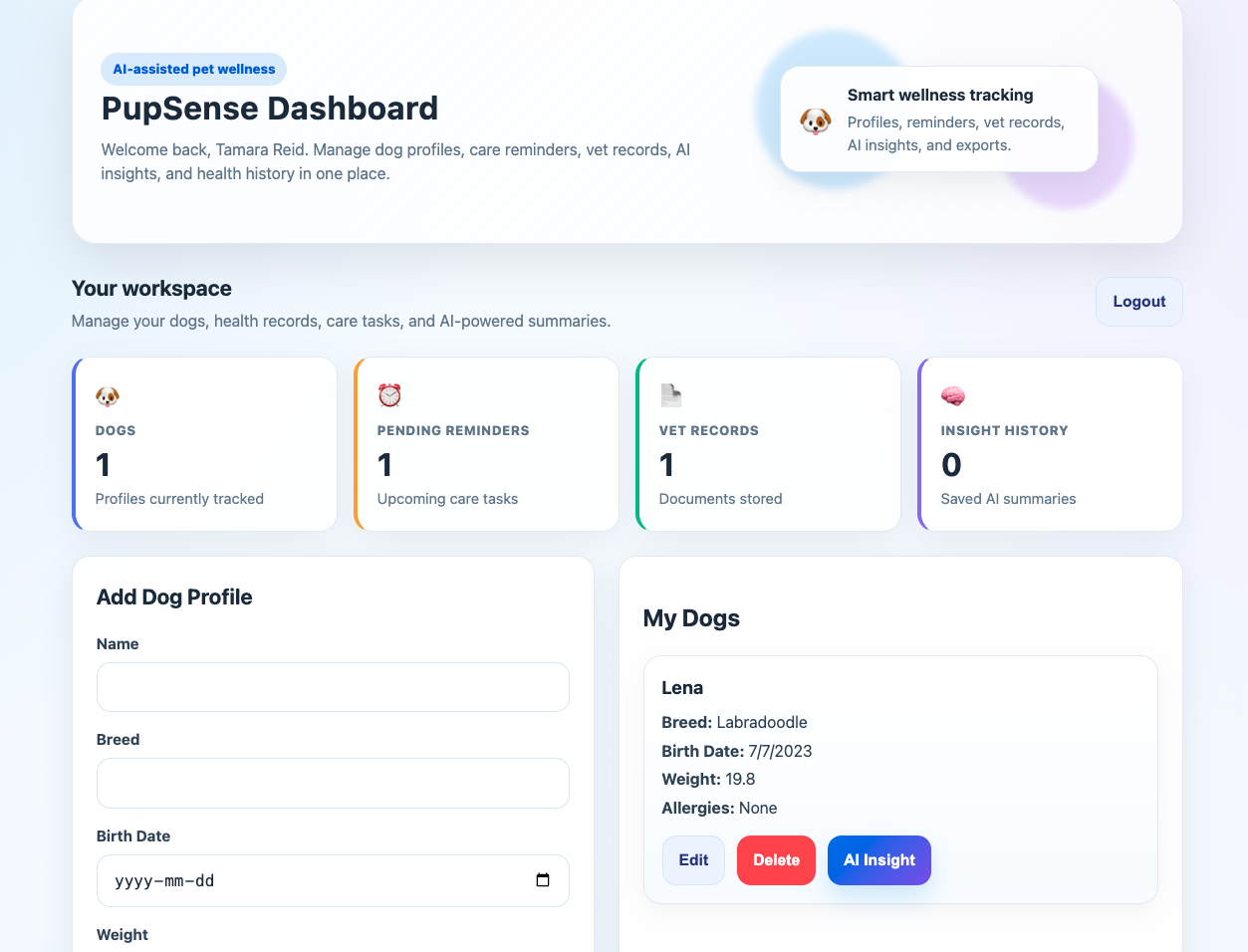The image size is (1248, 952).
Task: Generate an AI Insight for Lena
Action: 878,859
